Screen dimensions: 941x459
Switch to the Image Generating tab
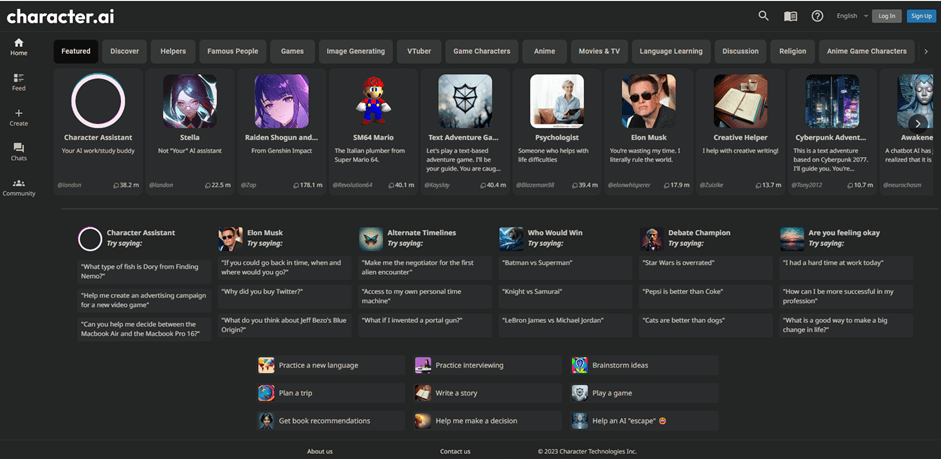tap(356, 52)
